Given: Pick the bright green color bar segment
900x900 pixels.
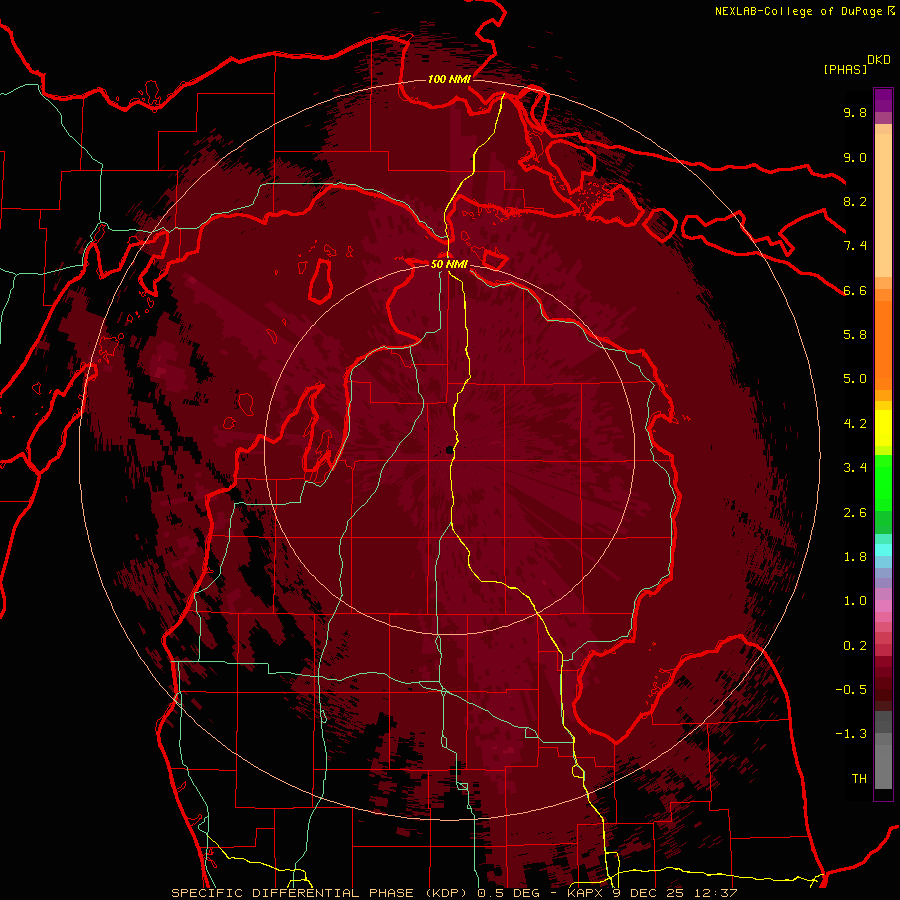Looking at the screenshot, I should click(x=883, y=482).
